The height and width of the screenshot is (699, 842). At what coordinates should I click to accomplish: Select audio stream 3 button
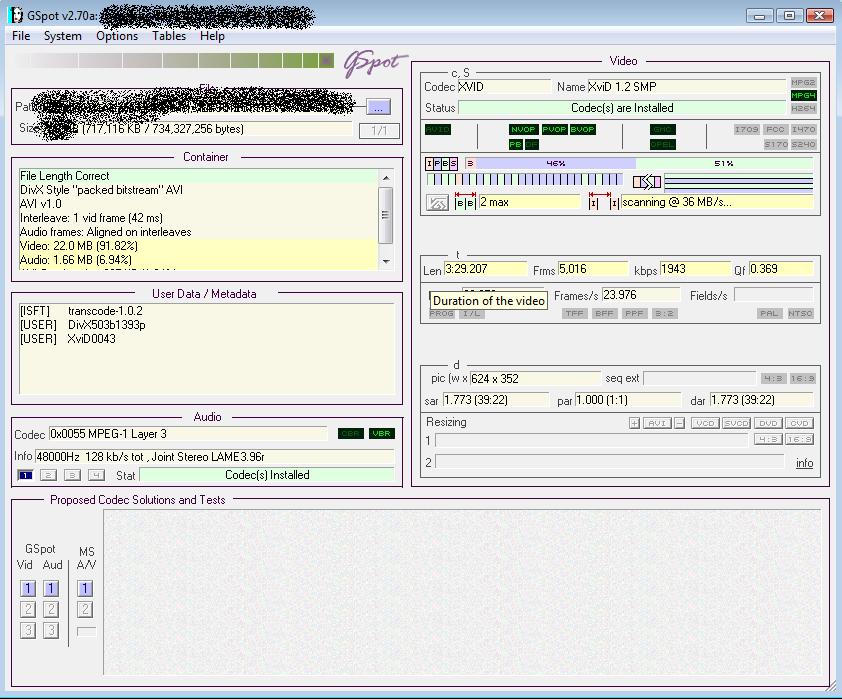(72, 476)
